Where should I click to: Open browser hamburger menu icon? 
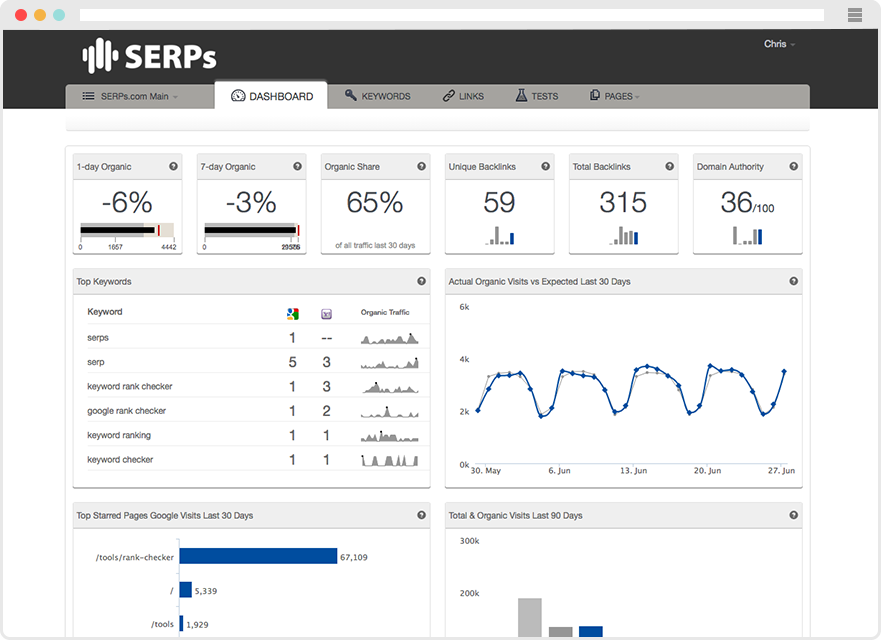pyautogui.click(x=855, y=15)
